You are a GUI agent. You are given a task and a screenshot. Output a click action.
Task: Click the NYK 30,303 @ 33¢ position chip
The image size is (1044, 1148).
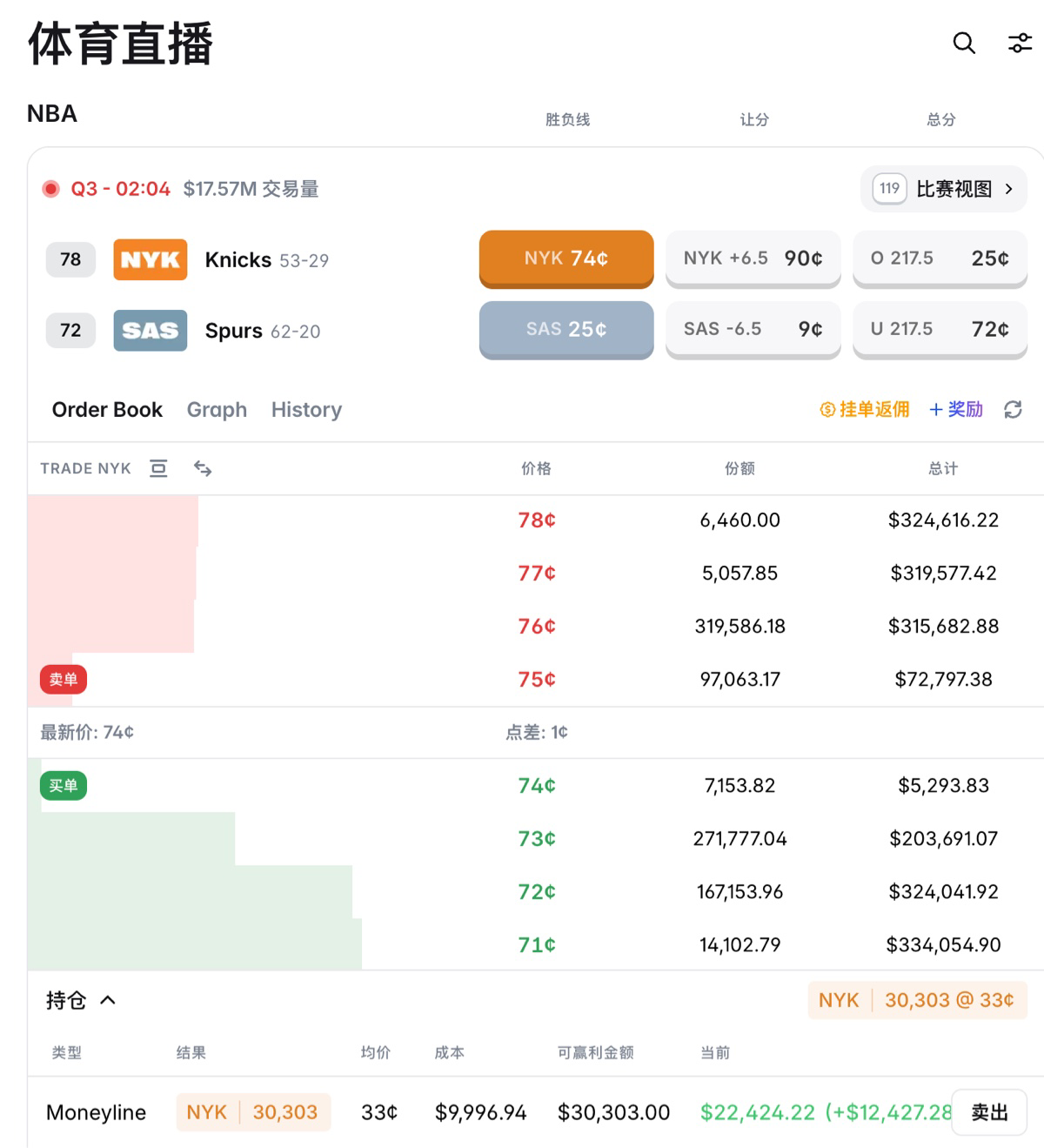click(x=918, y=1000)
